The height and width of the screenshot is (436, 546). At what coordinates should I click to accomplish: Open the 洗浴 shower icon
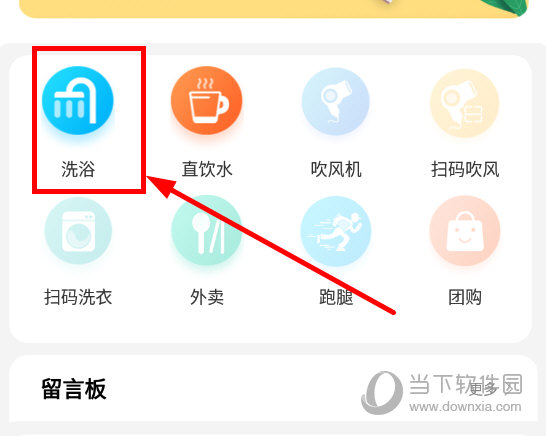(78, 100)
